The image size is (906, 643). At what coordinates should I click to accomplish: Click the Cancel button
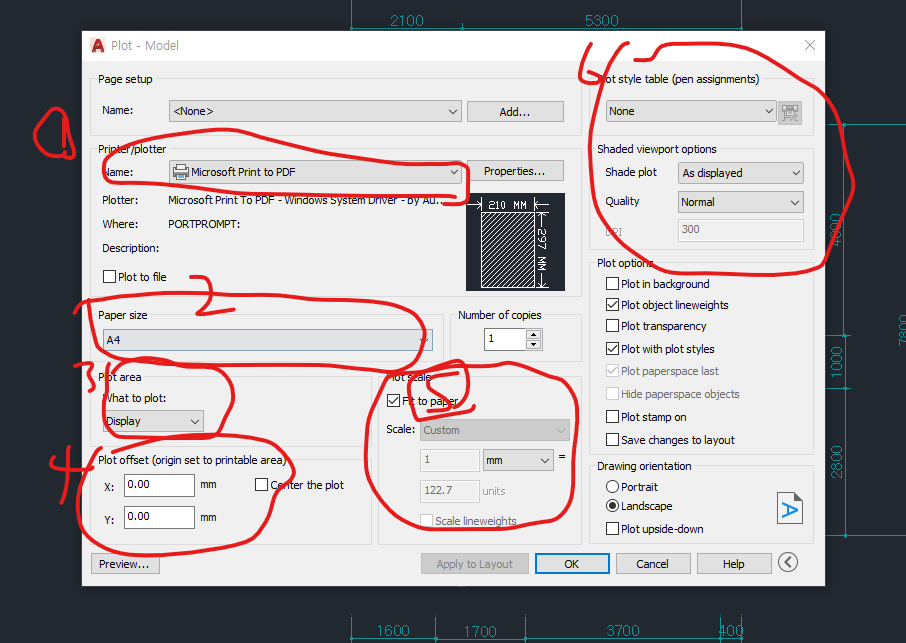coord(652,564)
